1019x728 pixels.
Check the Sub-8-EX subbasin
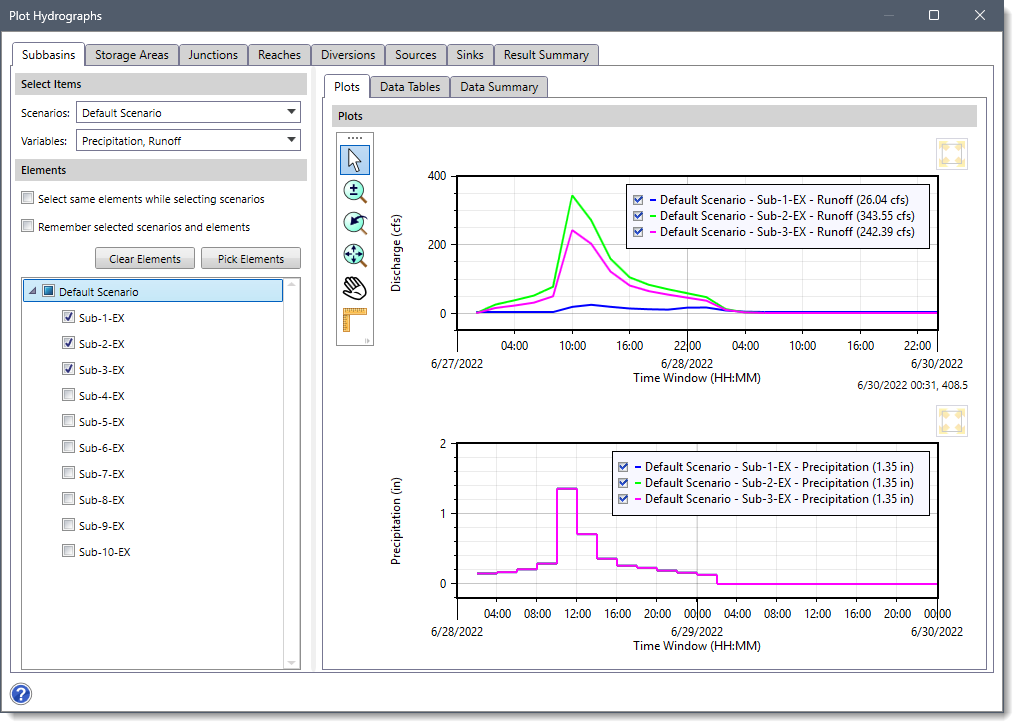click(68, 499)
